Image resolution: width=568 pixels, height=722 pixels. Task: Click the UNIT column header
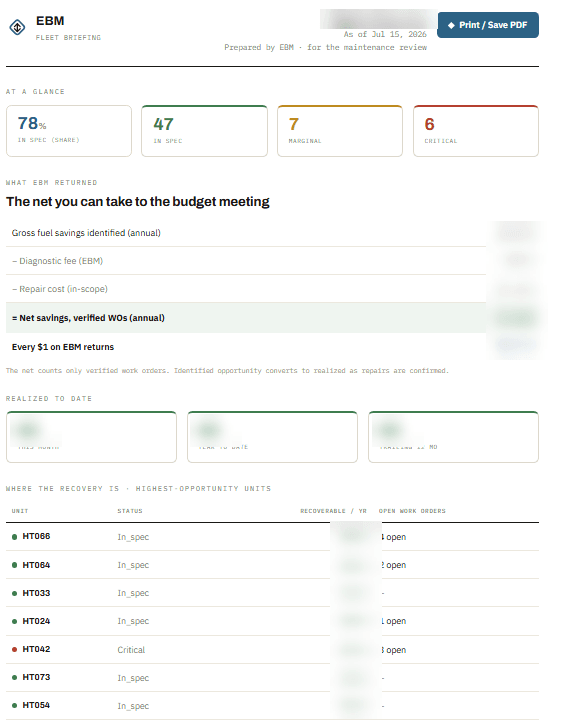pyautogui.click(x=20, y=511)
